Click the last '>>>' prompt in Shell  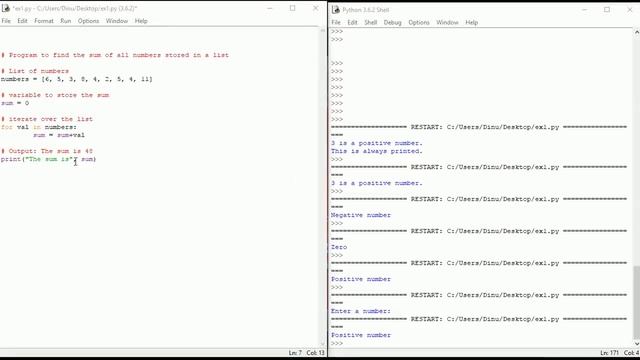tap(337, 343)
